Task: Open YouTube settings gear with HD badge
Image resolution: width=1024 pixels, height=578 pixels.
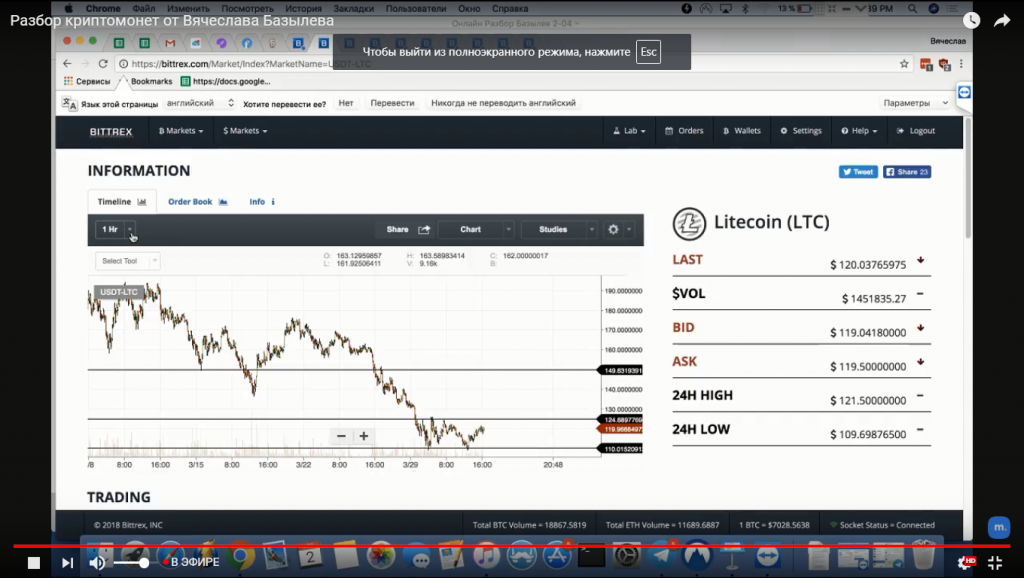Action: click(966, 562)
